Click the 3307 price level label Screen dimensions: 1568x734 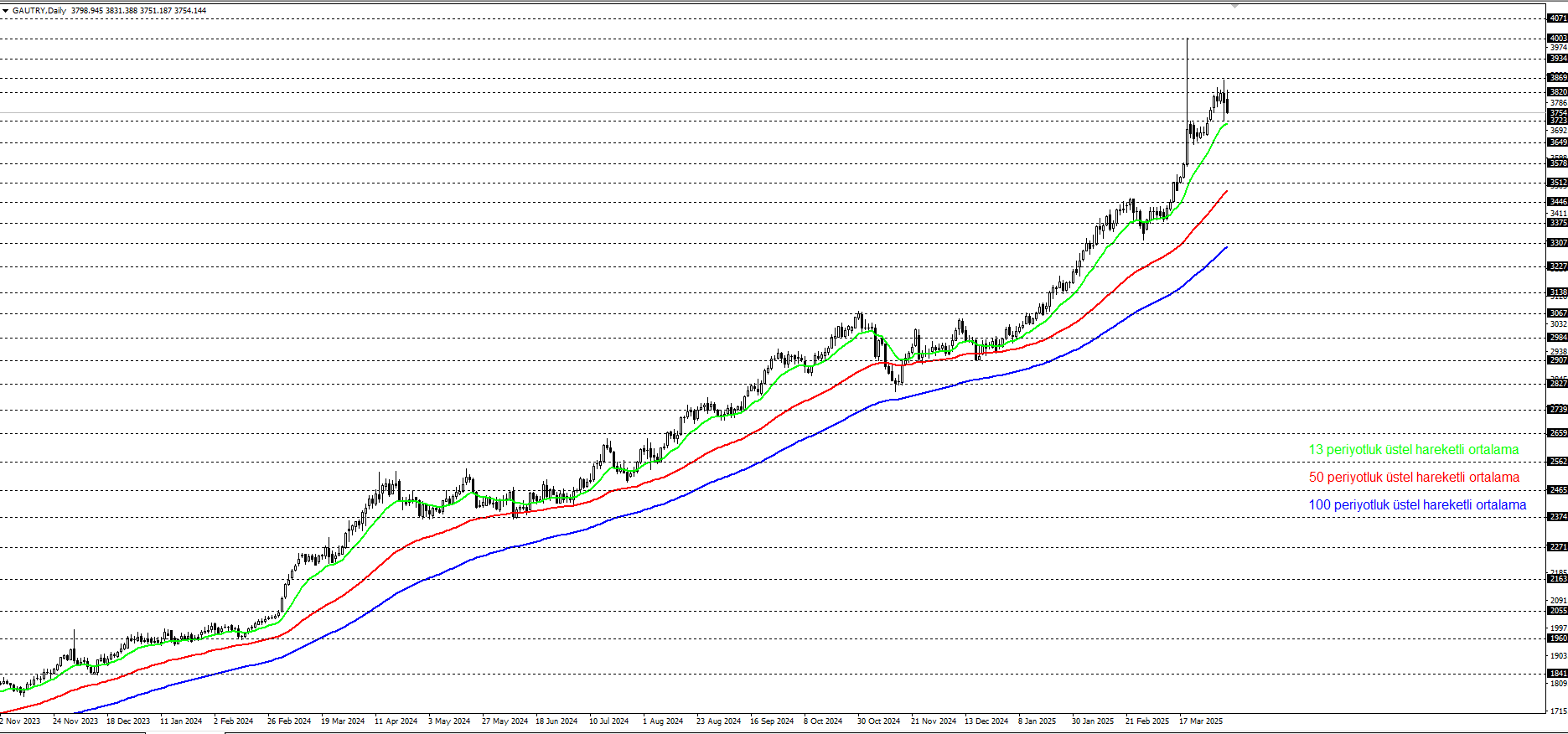(x=1557, y=243)
